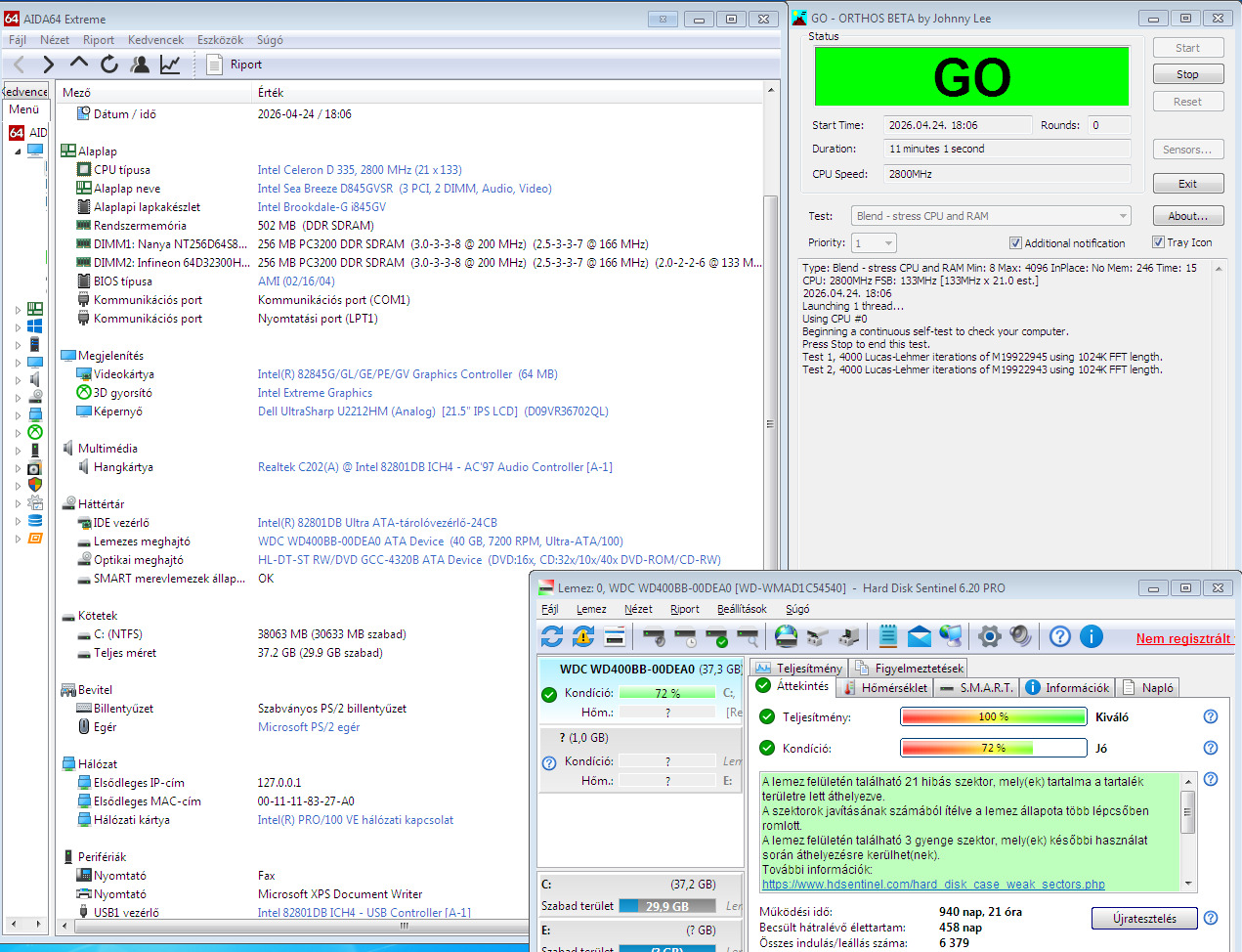Select the Menü tab in AIDA64 sidebar
The width and height of the screenshot is (1242, 952).
coord(24,109)
